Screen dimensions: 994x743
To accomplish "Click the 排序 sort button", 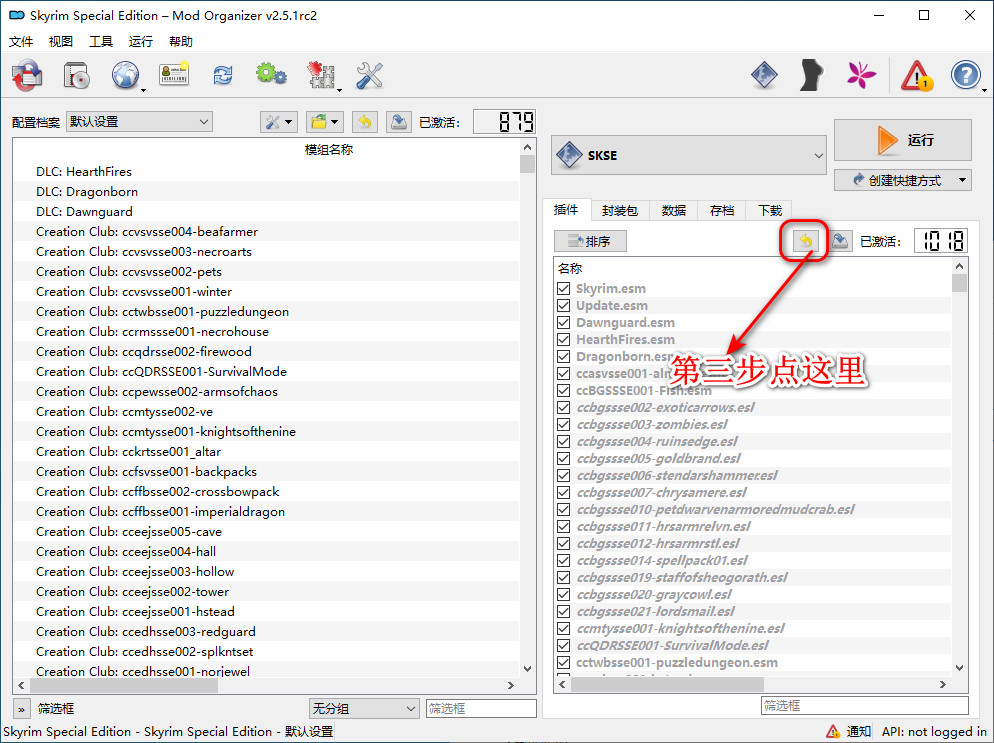I will (590, 241).
